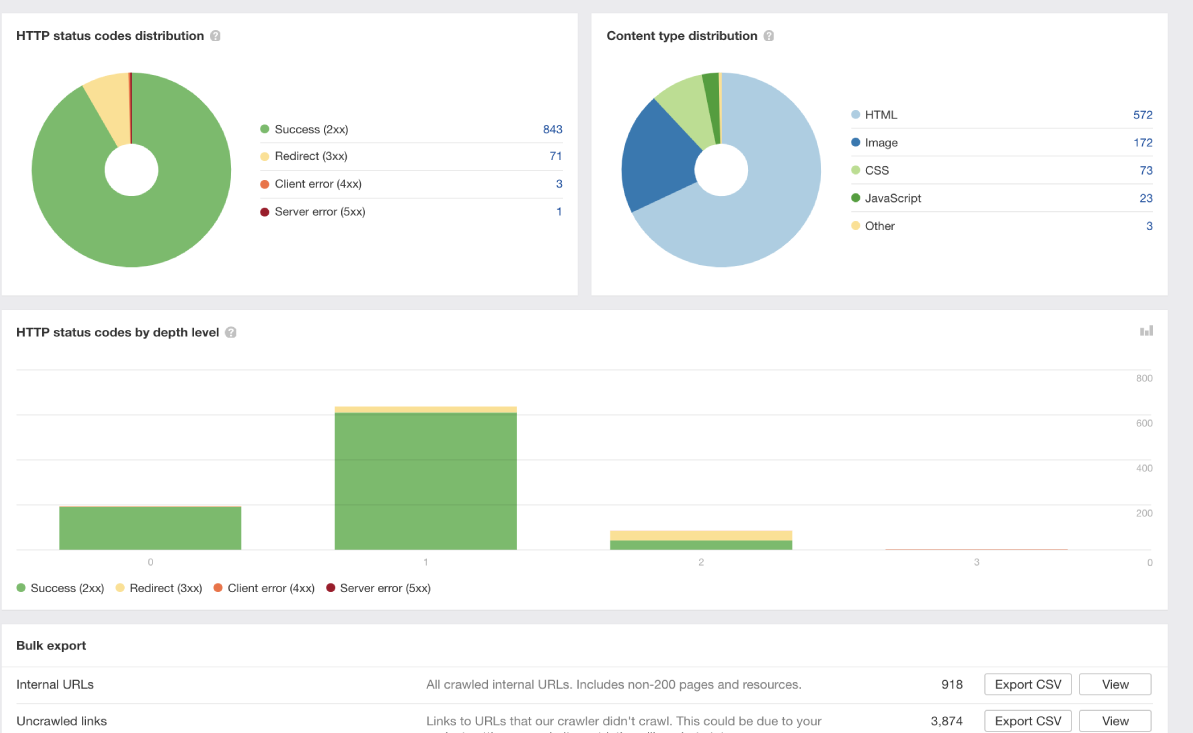The height and width of the screenshot is (733, 1193).
Task: Click the Content type distribution title
Action: (682, 36)
